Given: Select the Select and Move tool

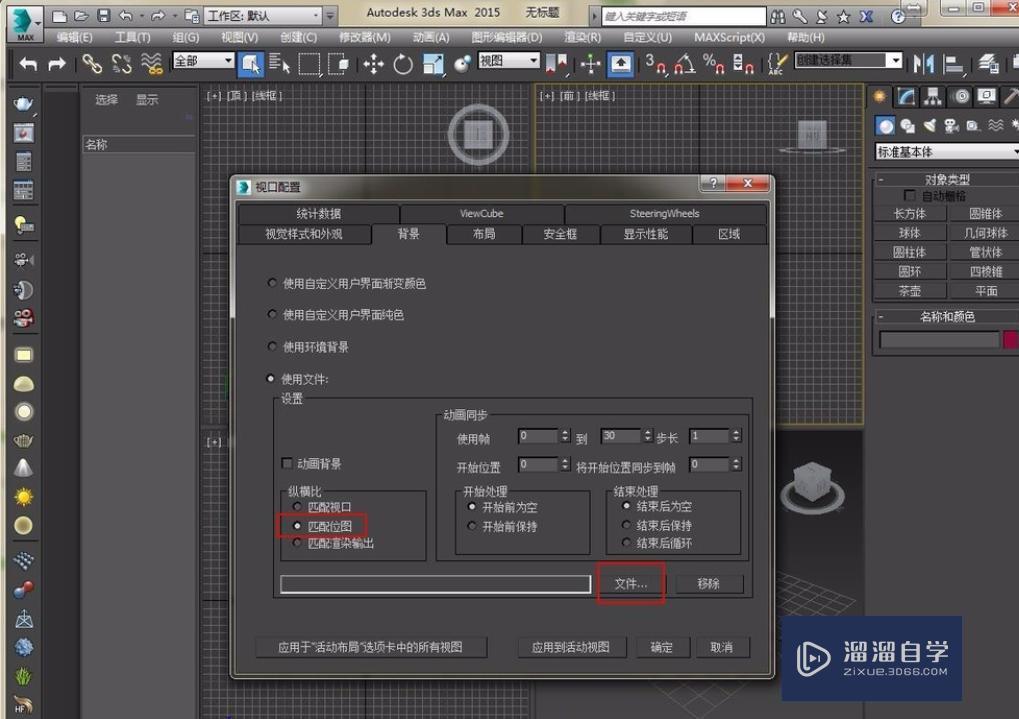Looking at the screenshot, I should (374, 64).
